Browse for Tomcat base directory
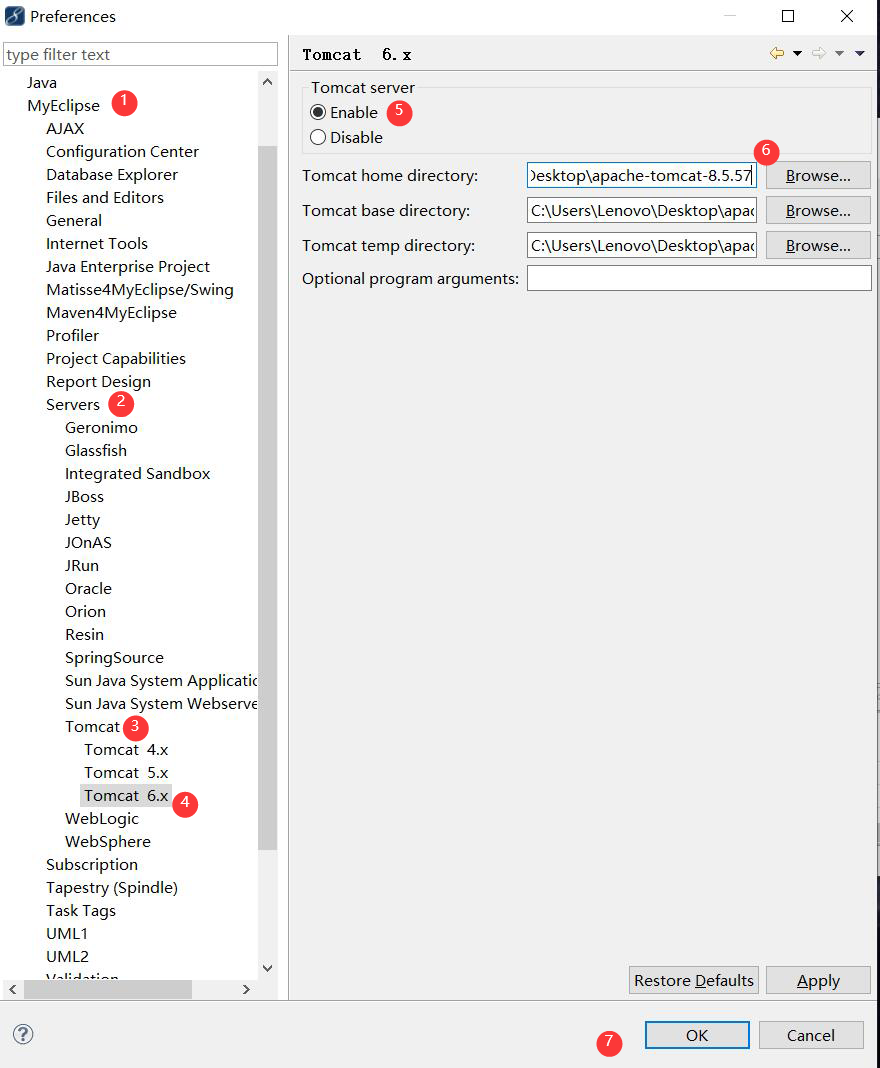This screenshot has height=1068, width=880. pyautogui.click(x=818, y=210)
